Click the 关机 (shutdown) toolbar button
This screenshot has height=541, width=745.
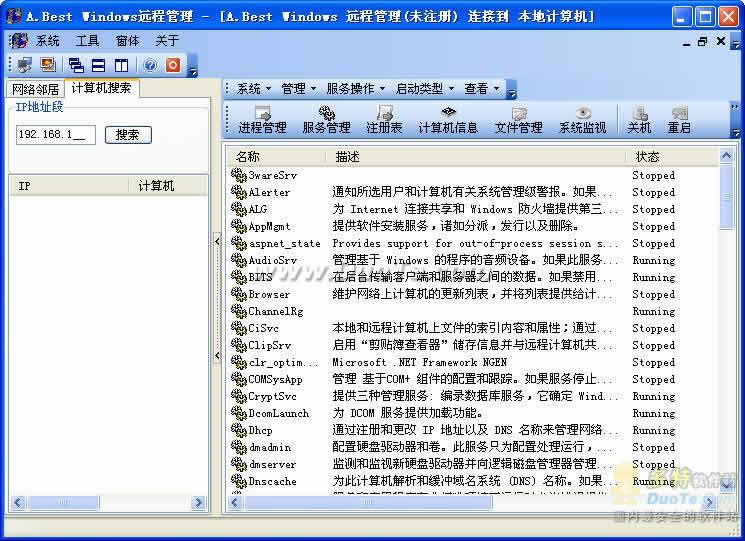638,120
